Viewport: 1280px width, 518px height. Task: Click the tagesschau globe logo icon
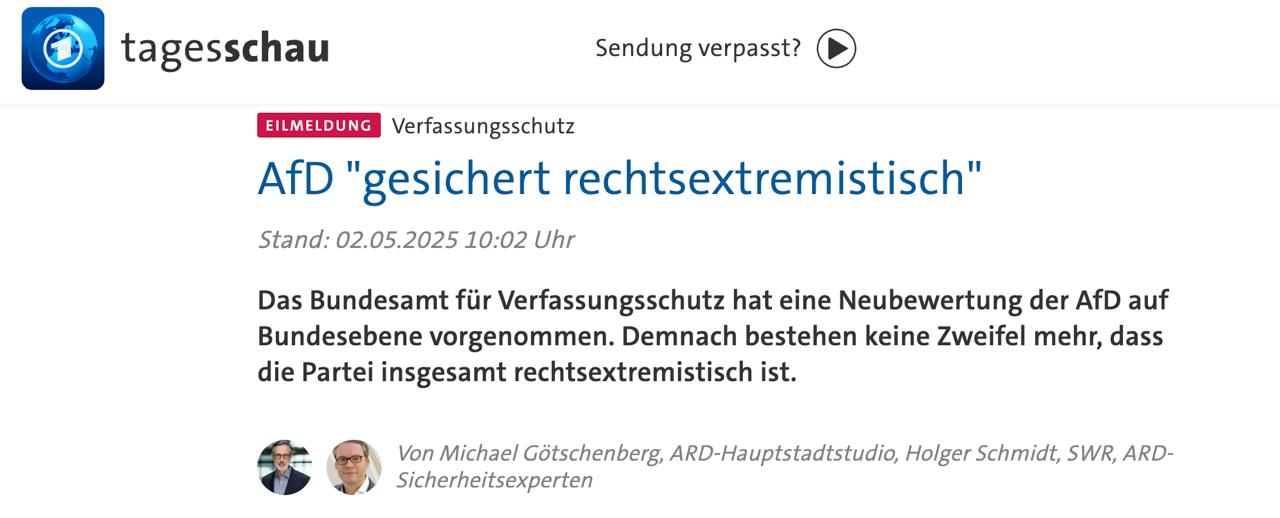(x=63, y=48)
